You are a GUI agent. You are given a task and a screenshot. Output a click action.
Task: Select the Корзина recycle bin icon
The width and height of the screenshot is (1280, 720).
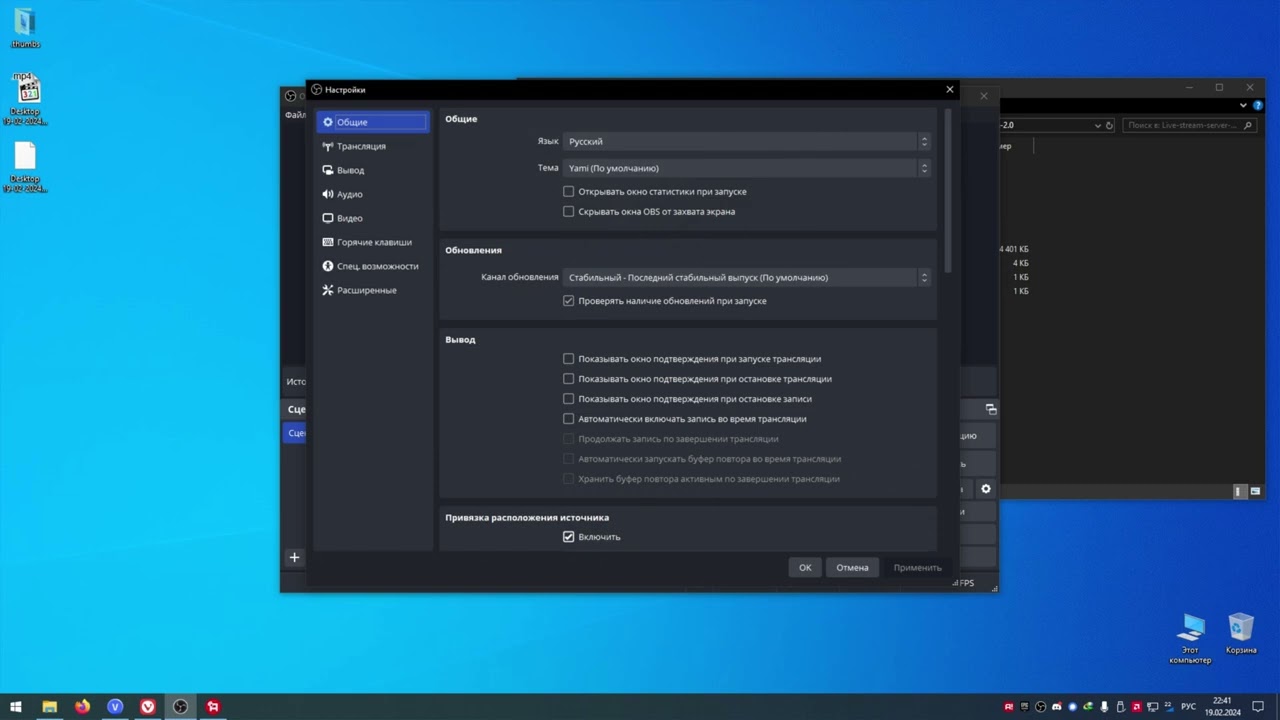pos(1241,634)
